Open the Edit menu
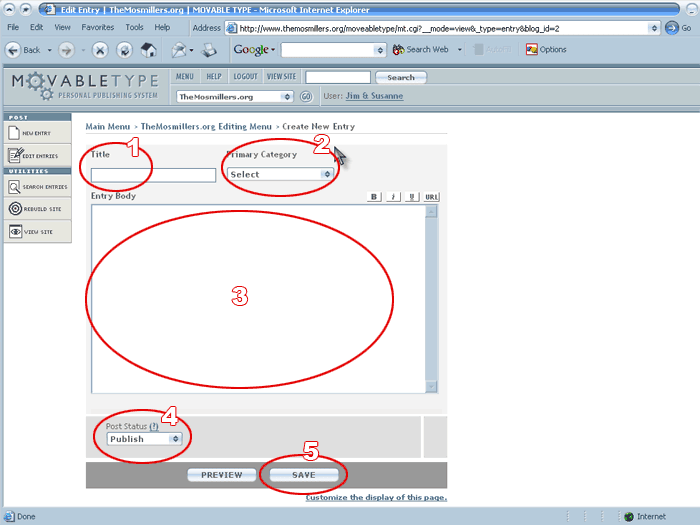Image resolution: width=700 pixels, height=525 pixels. click(x=37, y=27)
